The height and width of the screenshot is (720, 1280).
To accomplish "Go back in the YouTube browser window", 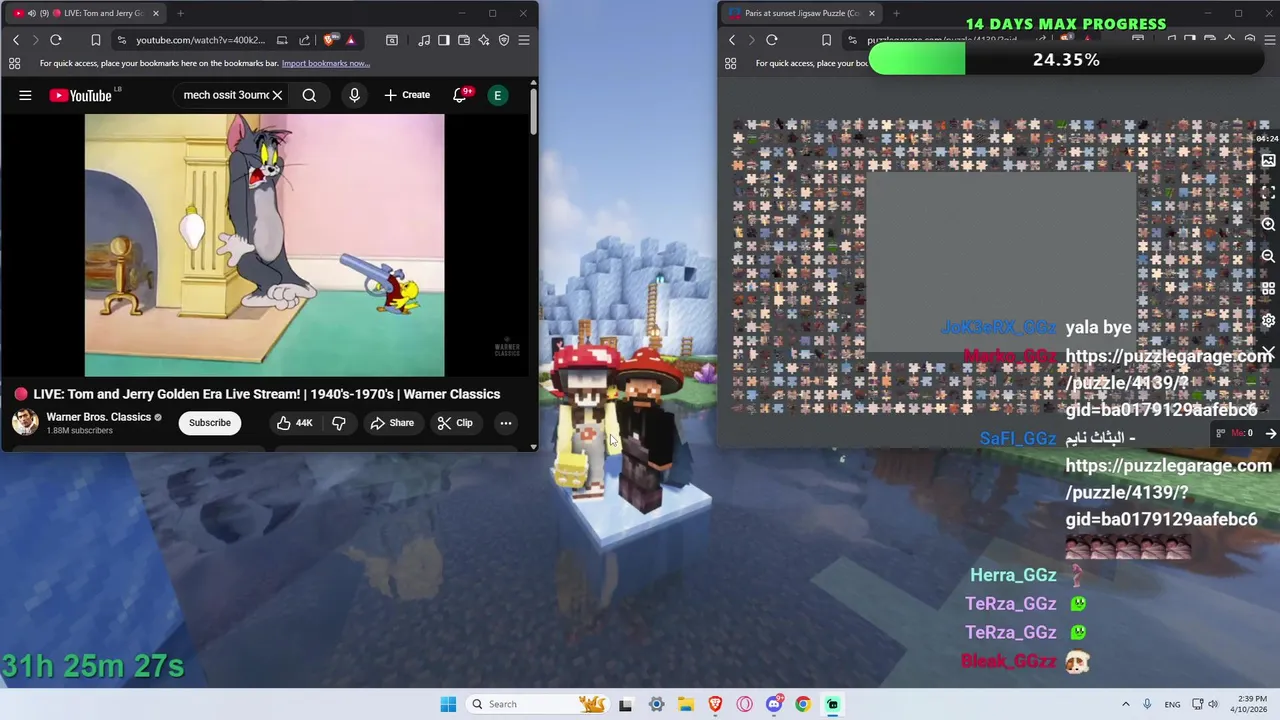I will click(x=16, y=40).
